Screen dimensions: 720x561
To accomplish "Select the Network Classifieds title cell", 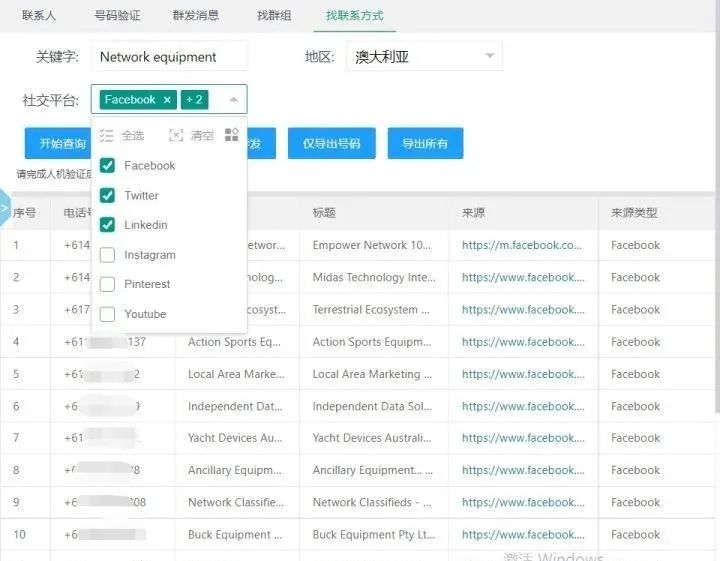I will tap(372, 502).
